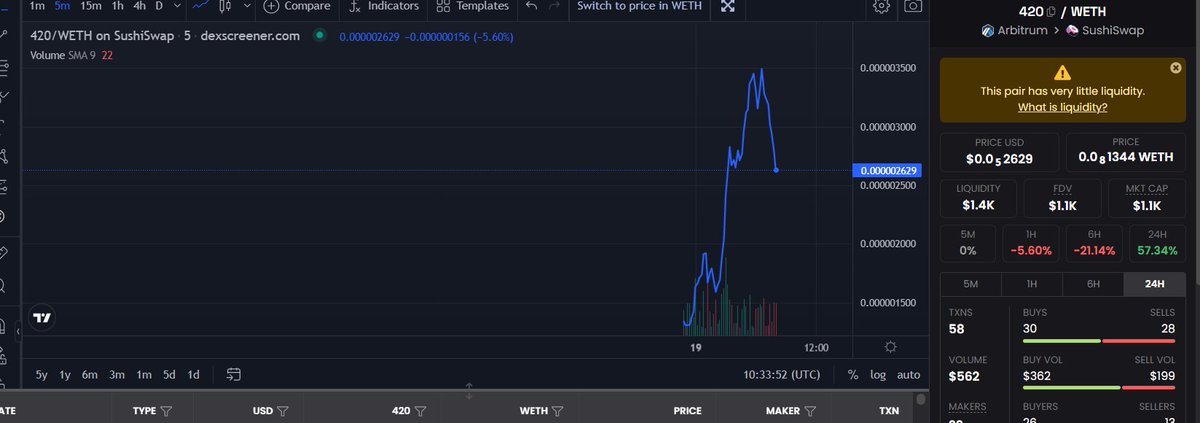Take a chart snapshot with camera icon
Screen dimensions: 1200x423
[913, 6]
